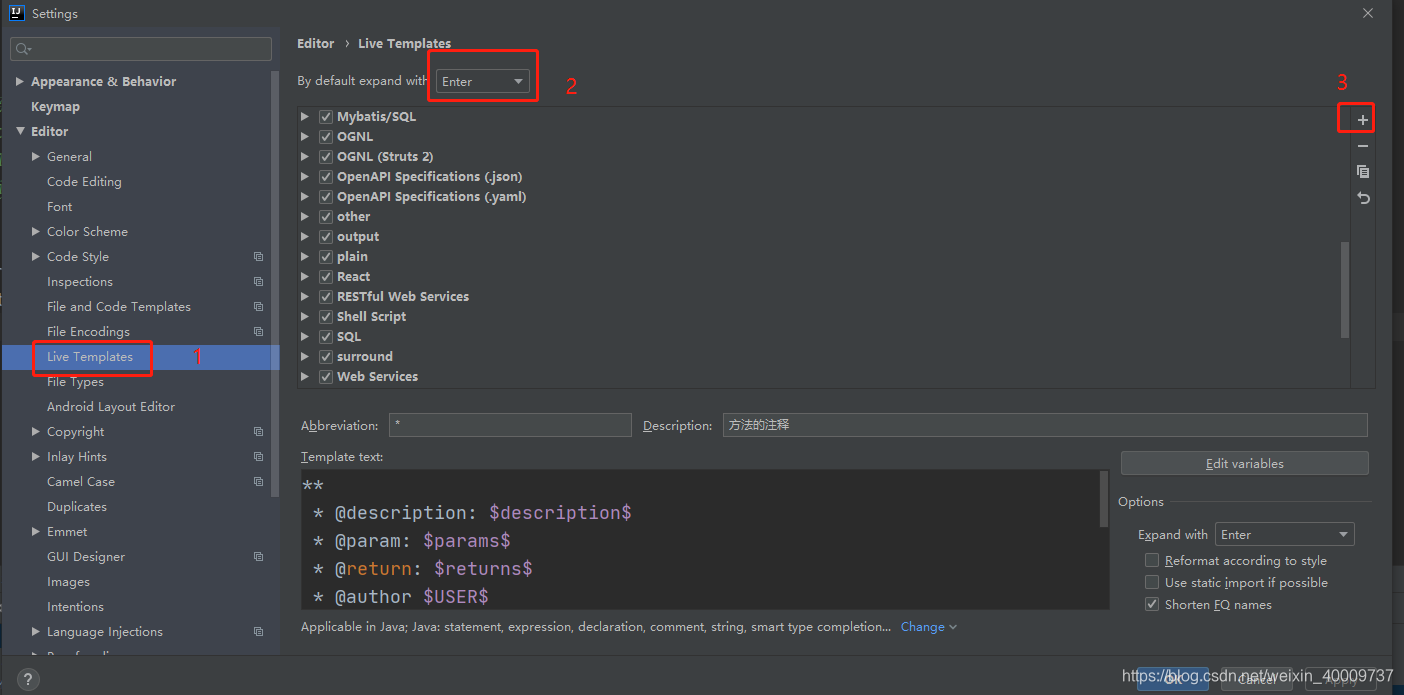
Task: Click the Edit variables button
Action: click(1244, 463)
